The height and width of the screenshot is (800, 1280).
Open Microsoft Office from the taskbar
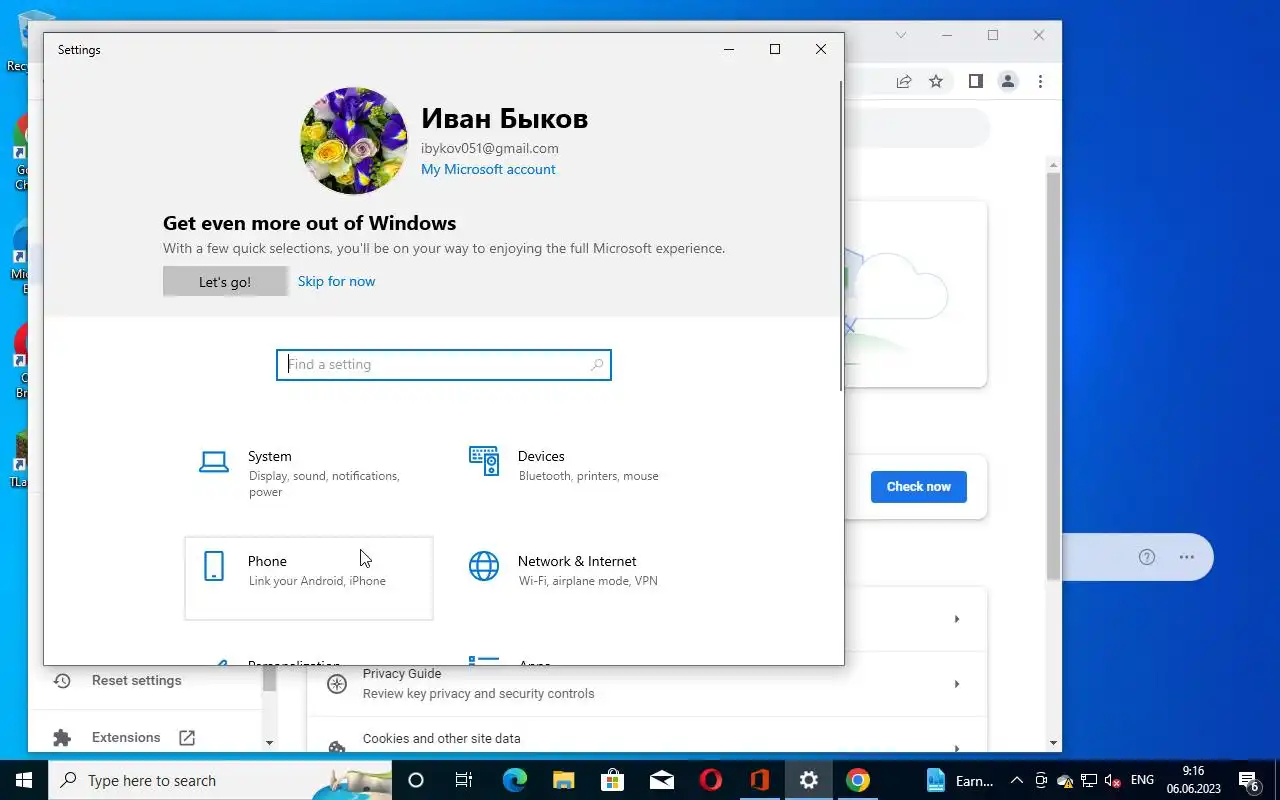(x=760, y=780)
